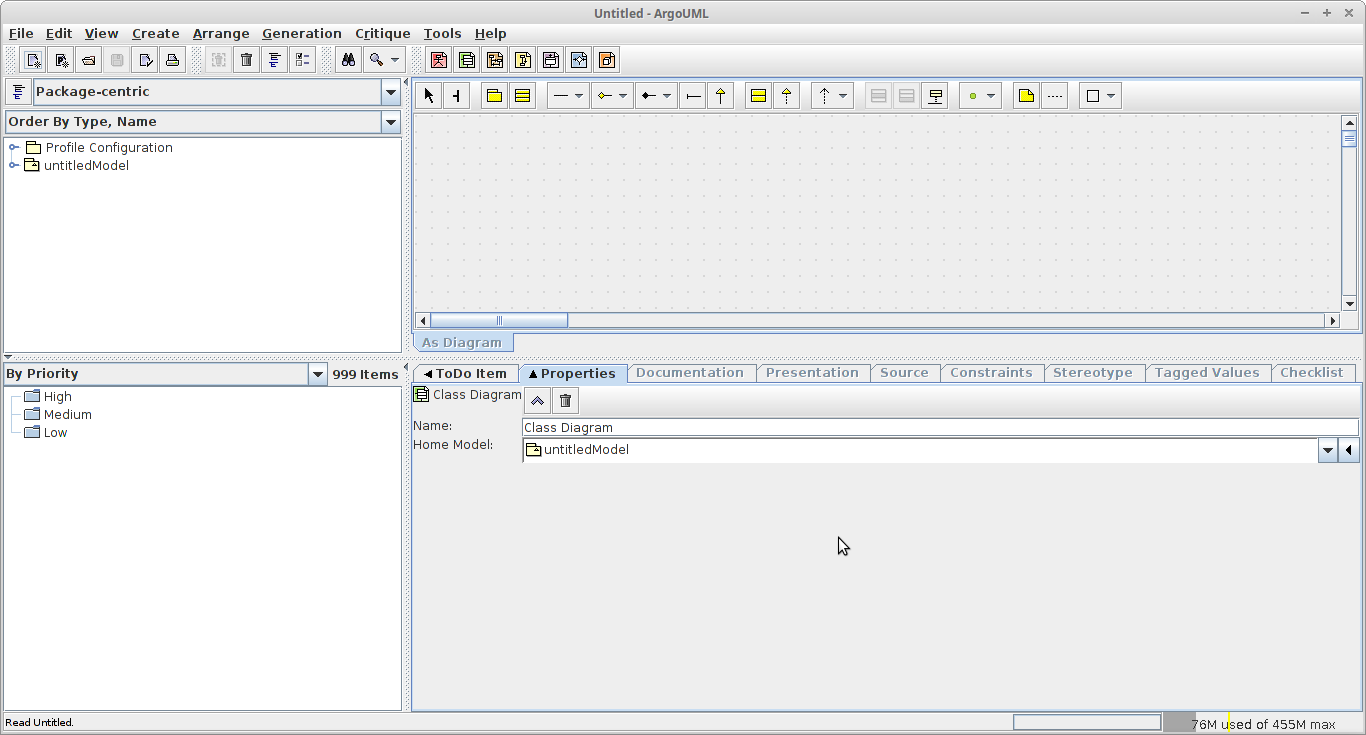1366x735 pixels.
Task: Open the Package-centric perspective combo box
Action: [x=217, y=92]
